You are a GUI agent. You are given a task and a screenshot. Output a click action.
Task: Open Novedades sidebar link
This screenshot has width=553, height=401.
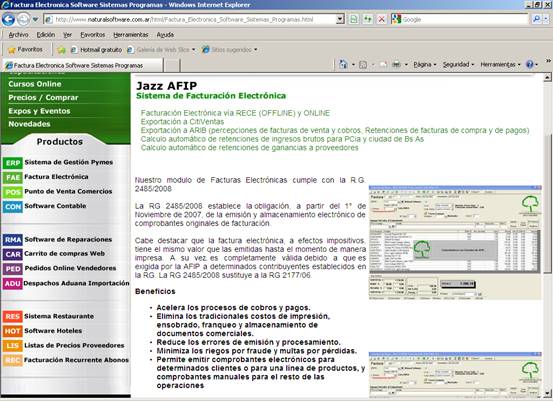point(29,124)
